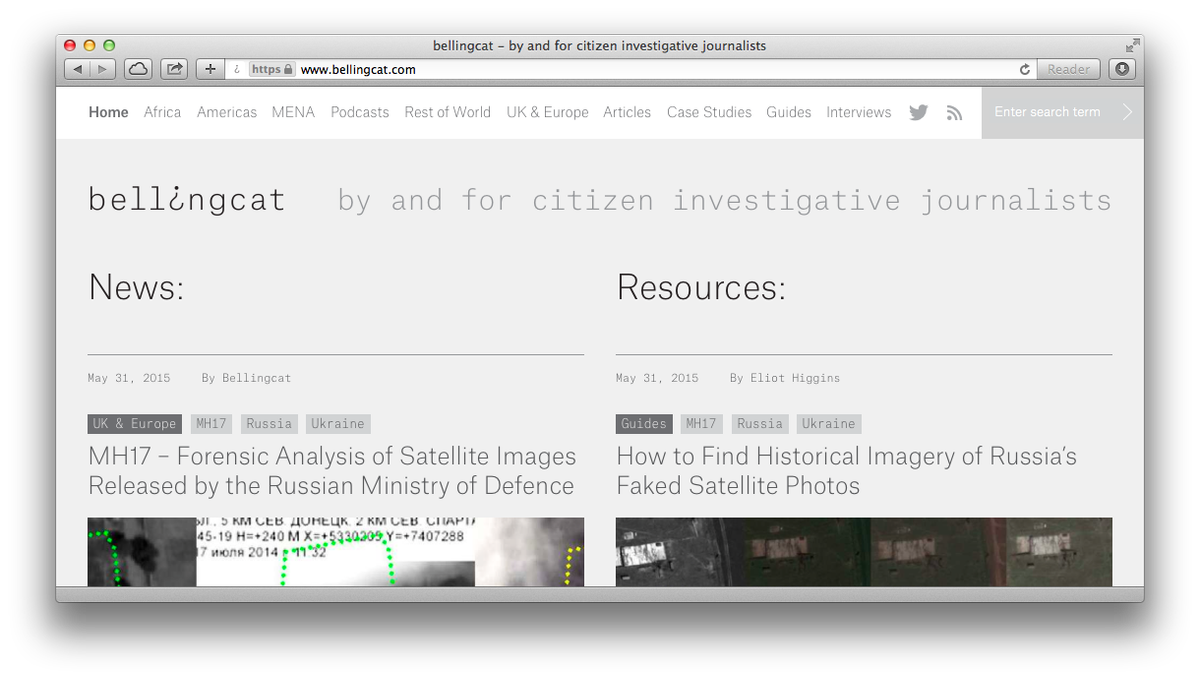Open the Rest of World section

point(447,112)
